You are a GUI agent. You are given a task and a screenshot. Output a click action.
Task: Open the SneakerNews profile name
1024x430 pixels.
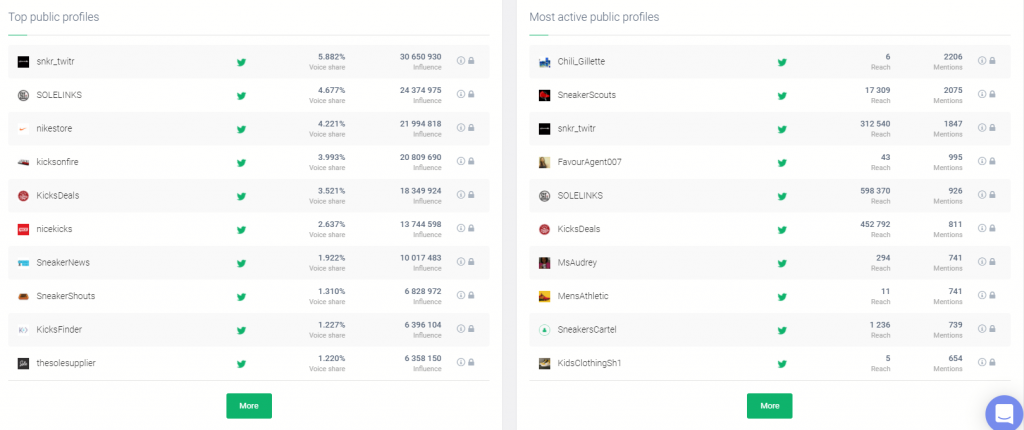(x=63, y=263)
